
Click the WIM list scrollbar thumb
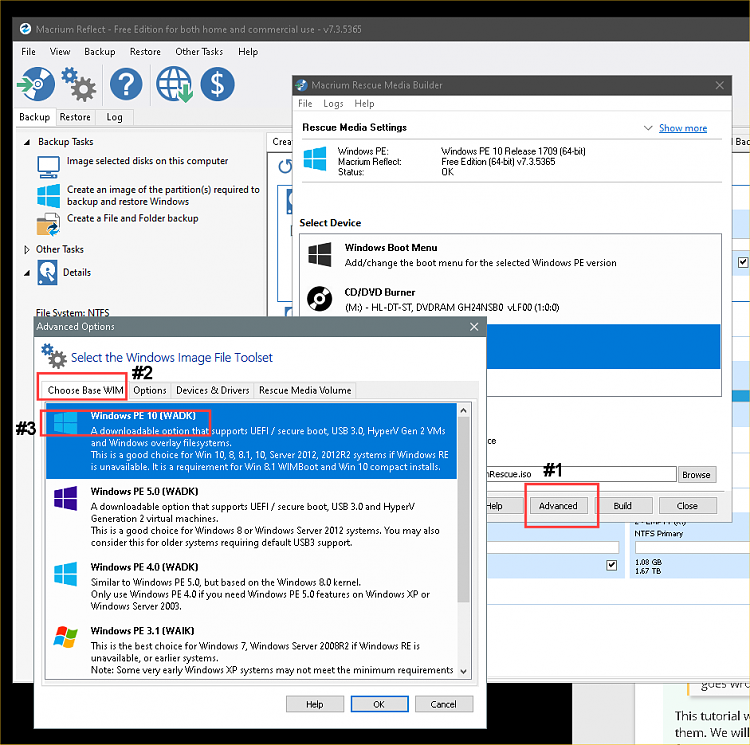coord(463,509)
